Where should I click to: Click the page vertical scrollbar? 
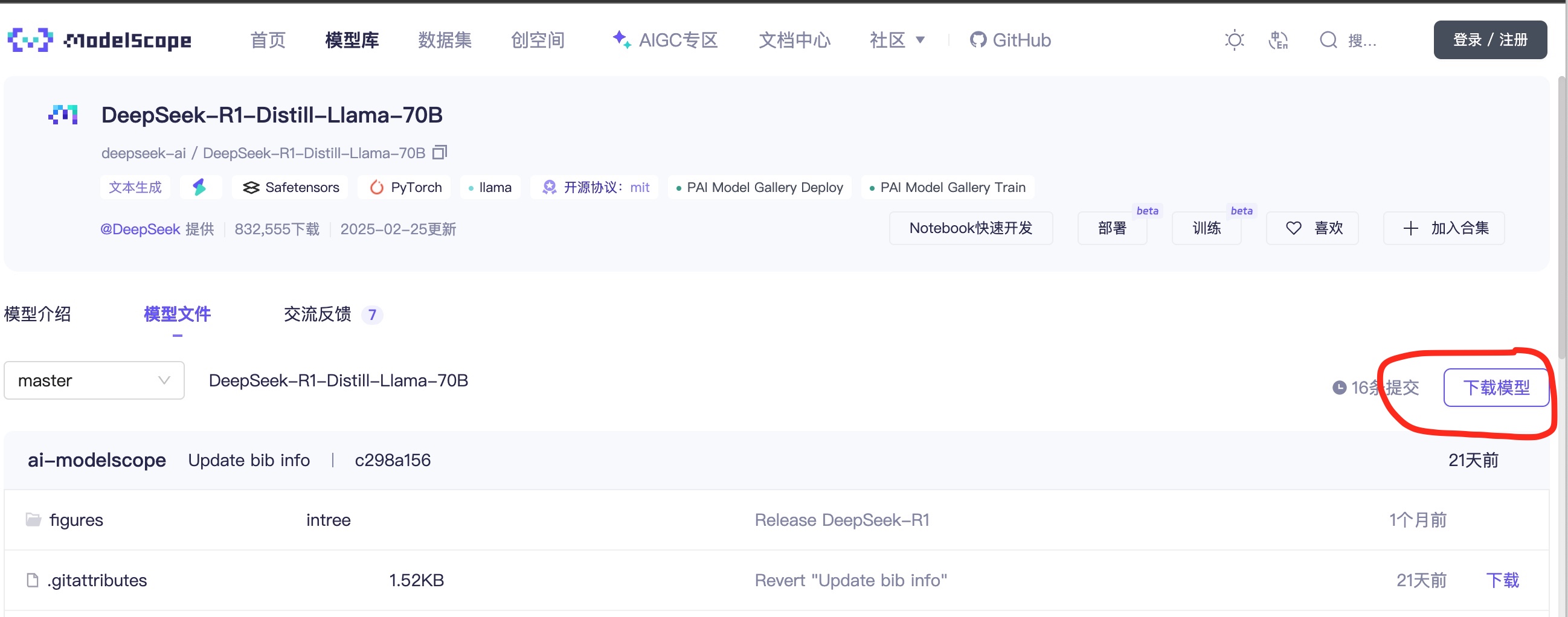tap(1563, 219)
